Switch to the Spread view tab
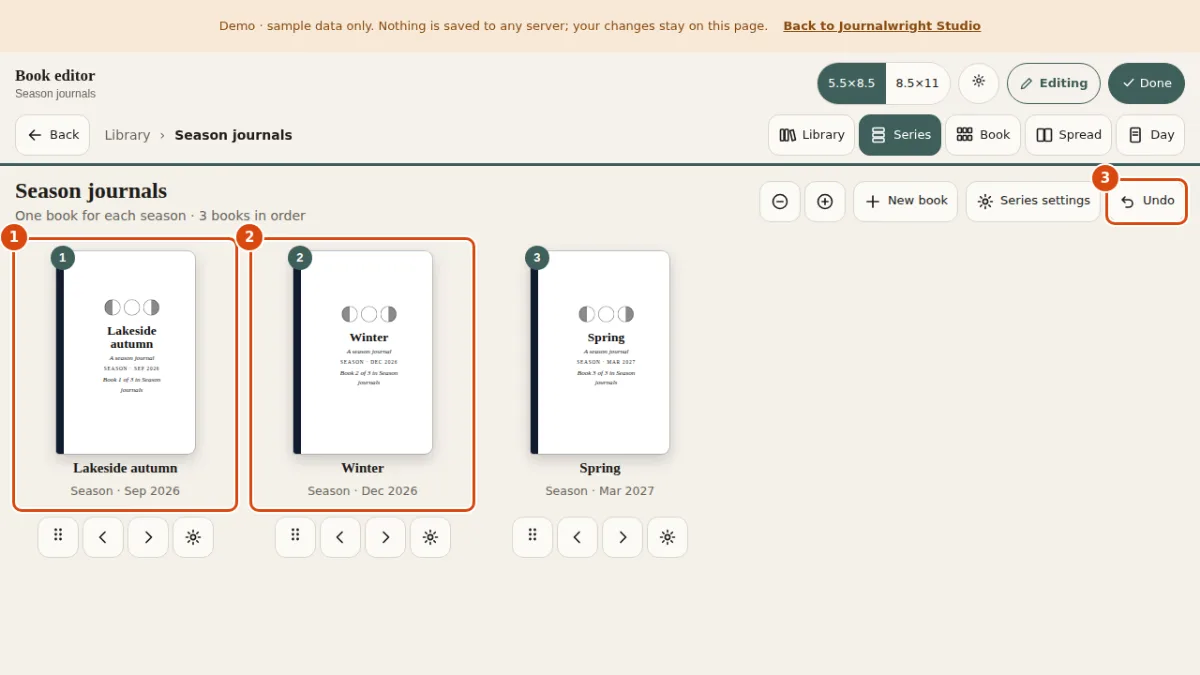The height and width of the screenshot is (675, 1200). (1068, 135)
